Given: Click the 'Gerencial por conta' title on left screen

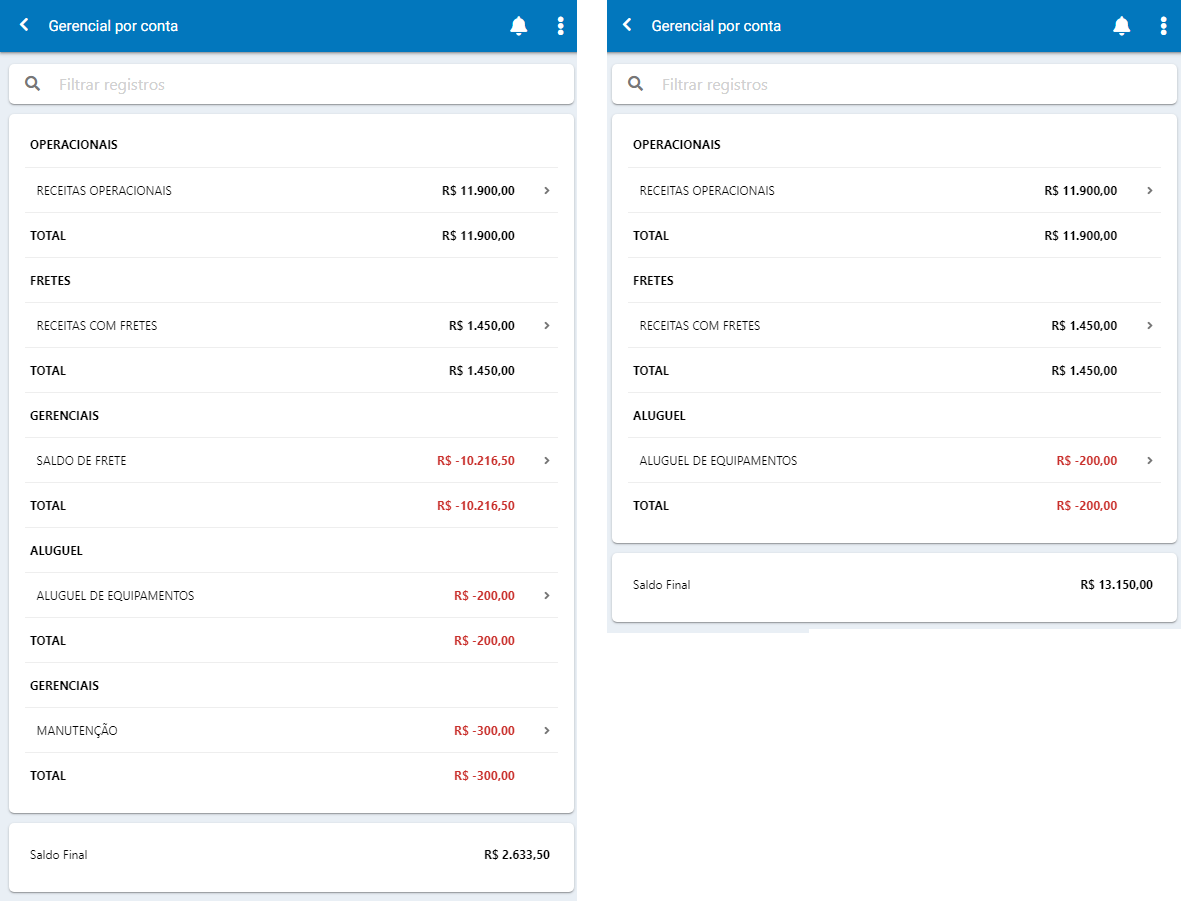Looking at the screenshot, I should click(x=113, y=26).
